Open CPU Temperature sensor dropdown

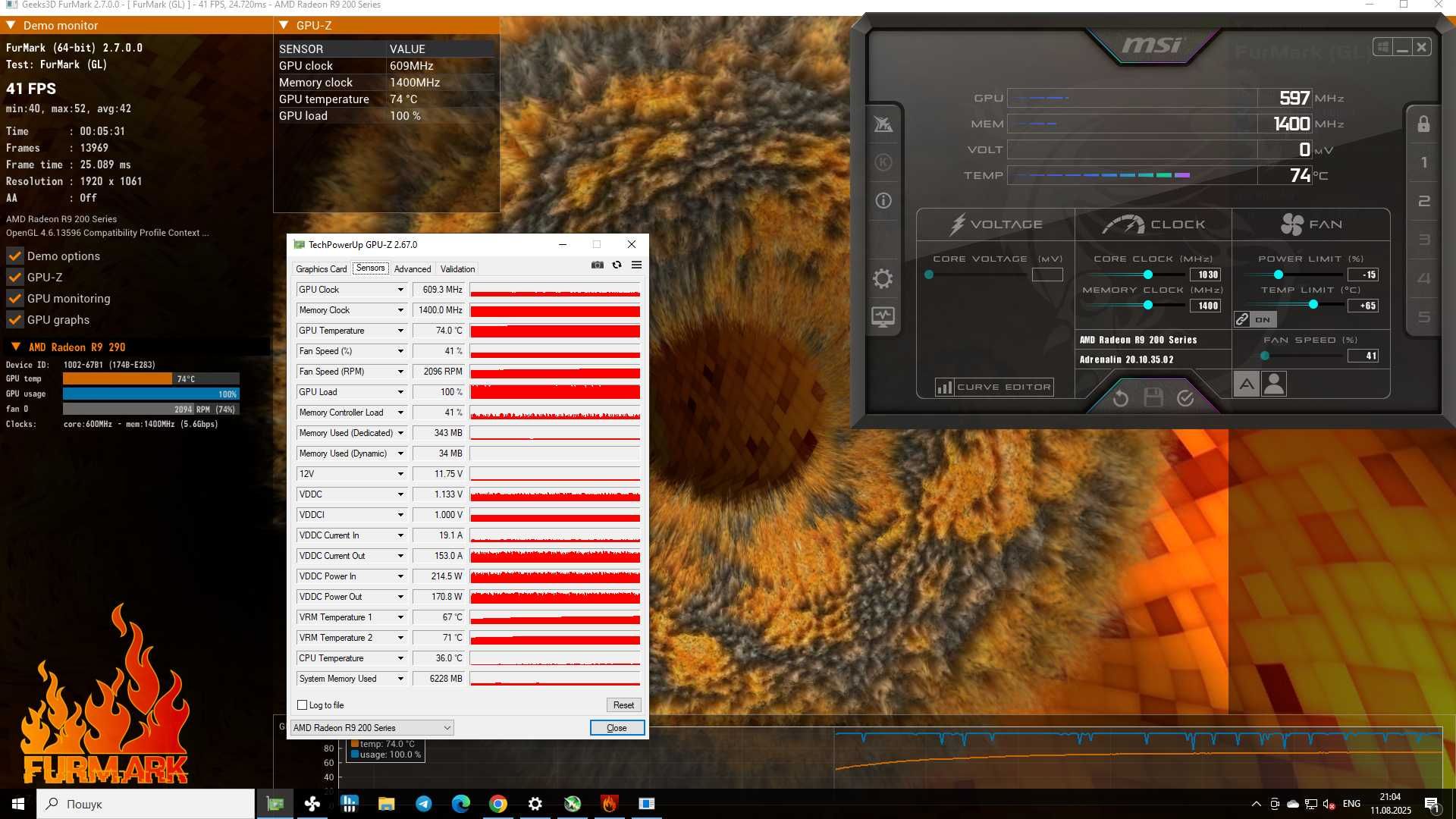400,658
